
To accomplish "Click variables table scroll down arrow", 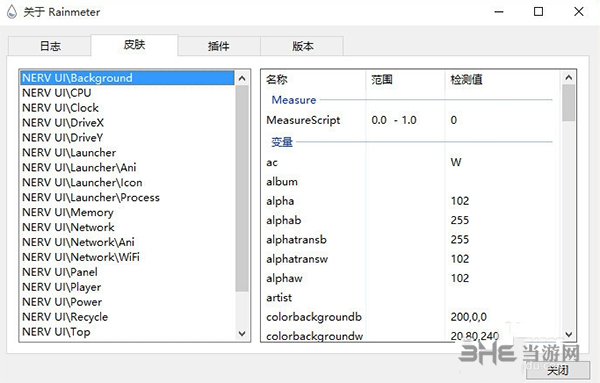I will coord(569,334).
